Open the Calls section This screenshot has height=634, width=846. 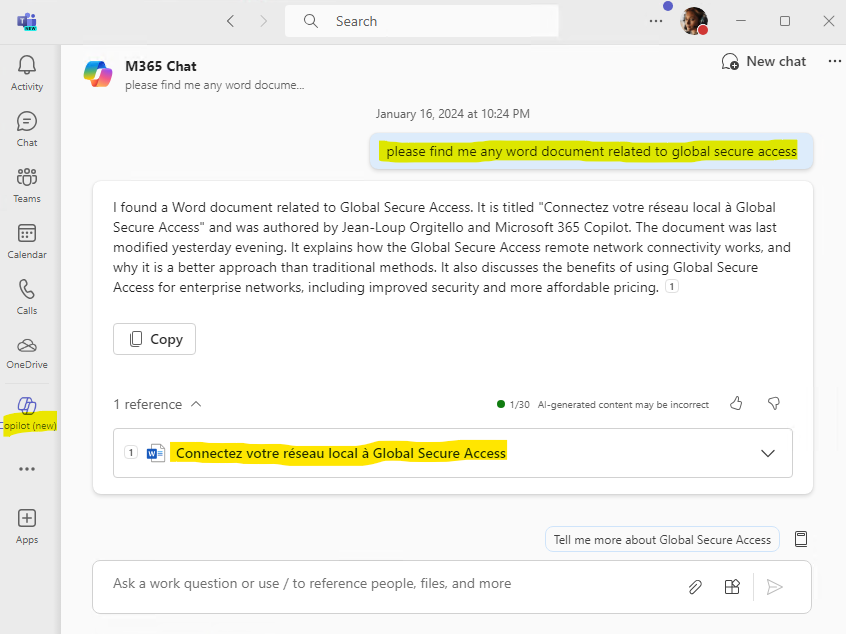click(27, 297)
